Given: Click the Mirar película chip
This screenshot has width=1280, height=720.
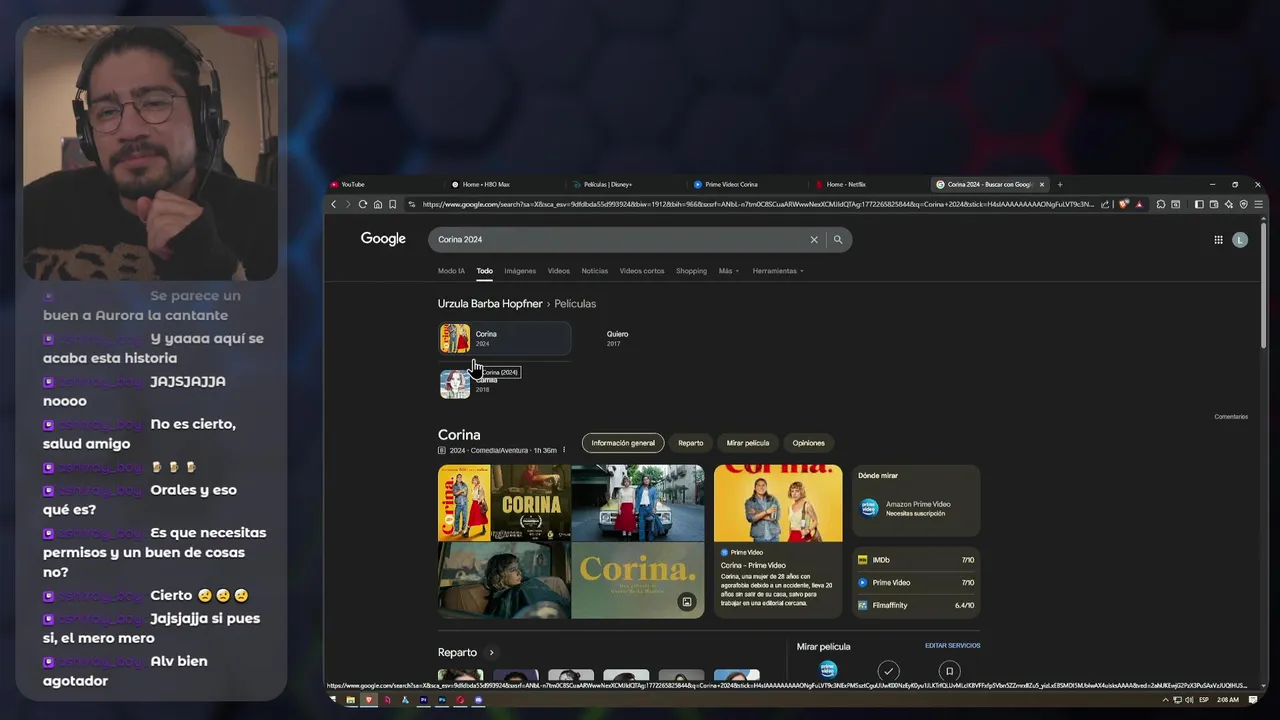Looking at the screenshot, I should click(748, 443).
